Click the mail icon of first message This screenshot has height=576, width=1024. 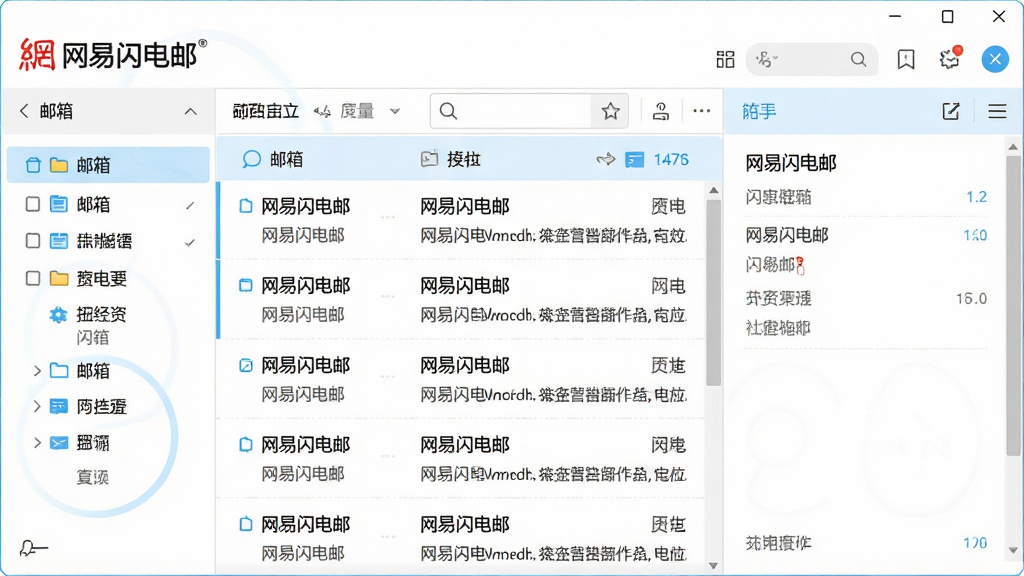coord(246,206)
